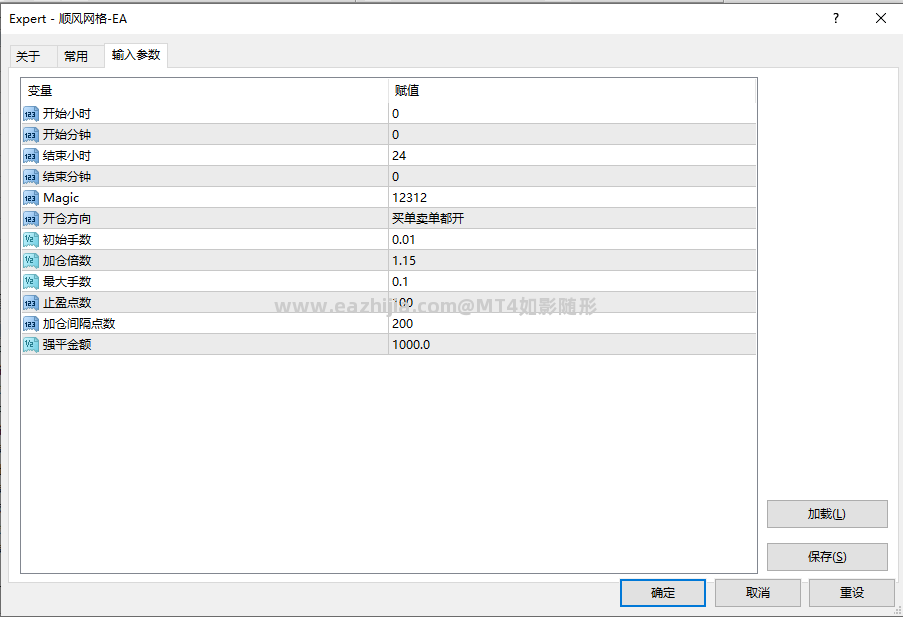Image resolution: width=903 pixels, height=617 pixels.
Task: Select the 开仓方向 variable name
Action: [x=67, y=219]
